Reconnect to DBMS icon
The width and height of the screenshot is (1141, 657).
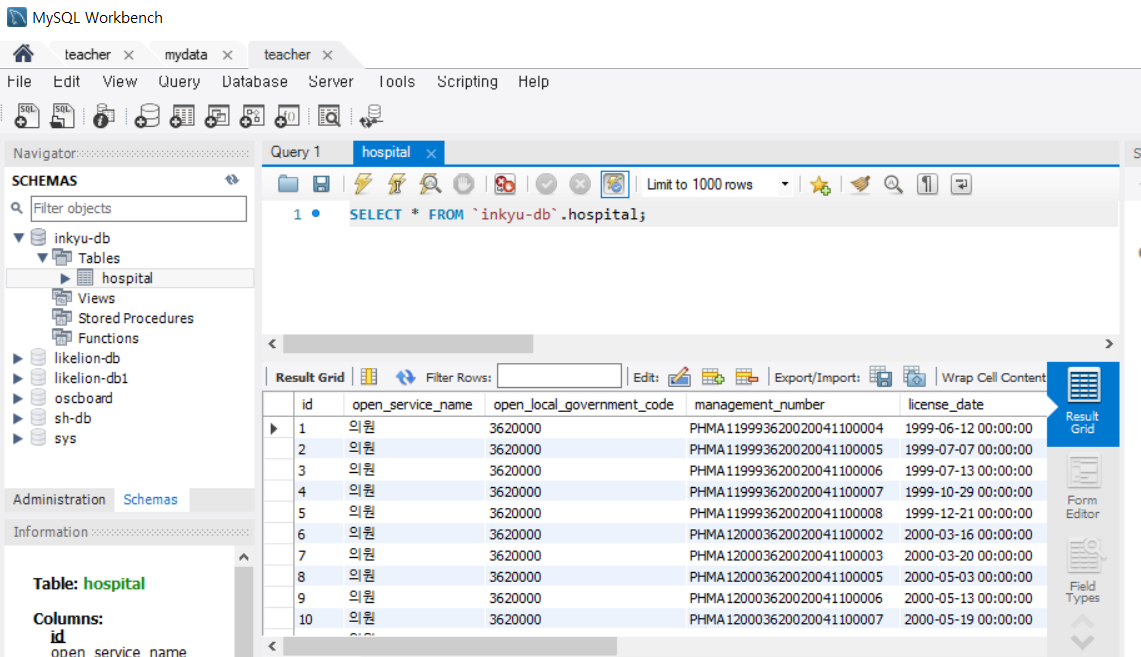point(371,116)
